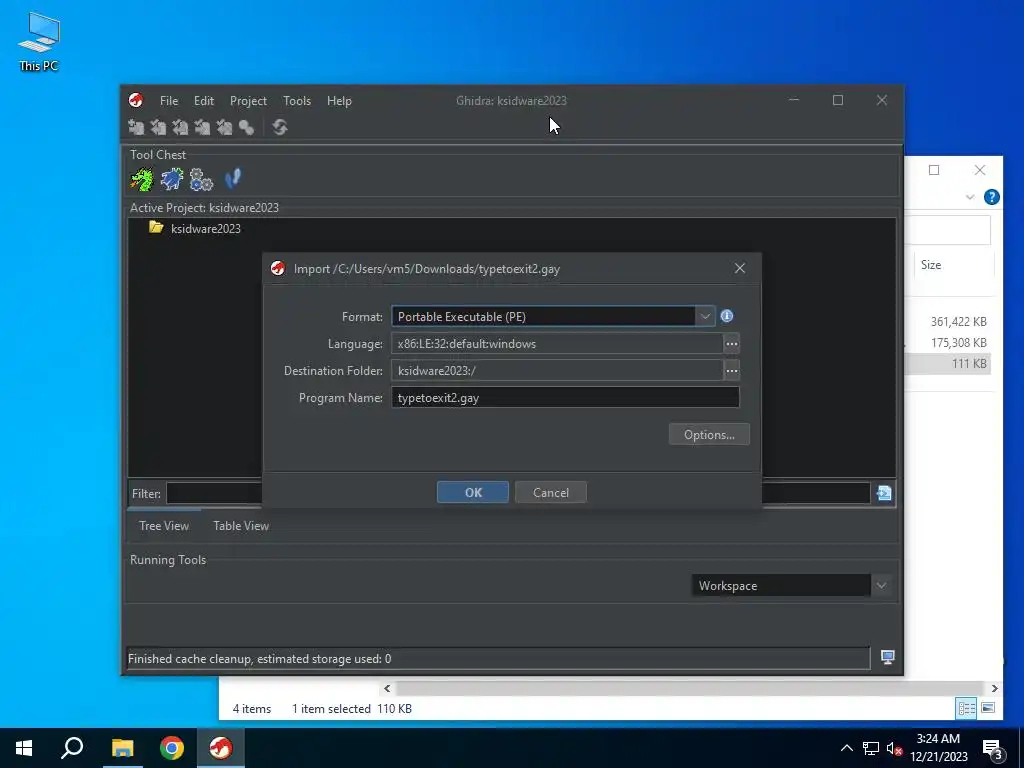Open the Edit menu
The image size is (1024, 768).
pyautogui.click(x=204, y=101)
